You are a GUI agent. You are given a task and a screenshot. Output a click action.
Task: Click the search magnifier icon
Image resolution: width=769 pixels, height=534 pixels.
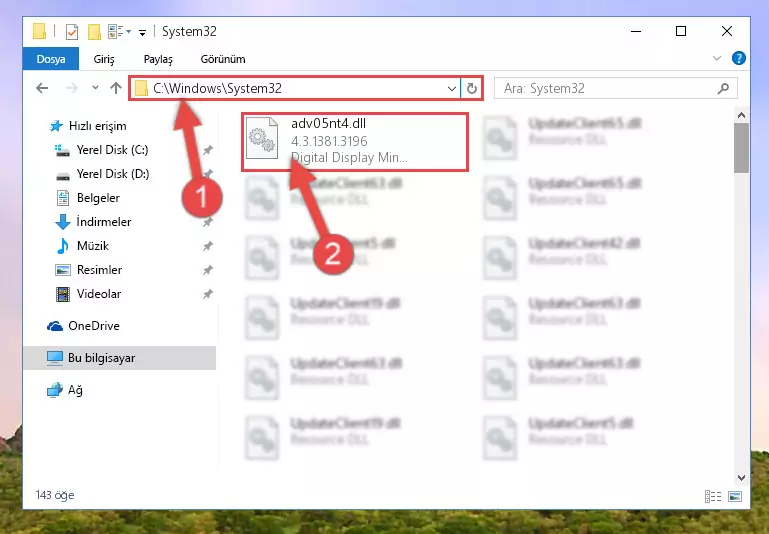(723, 89)
